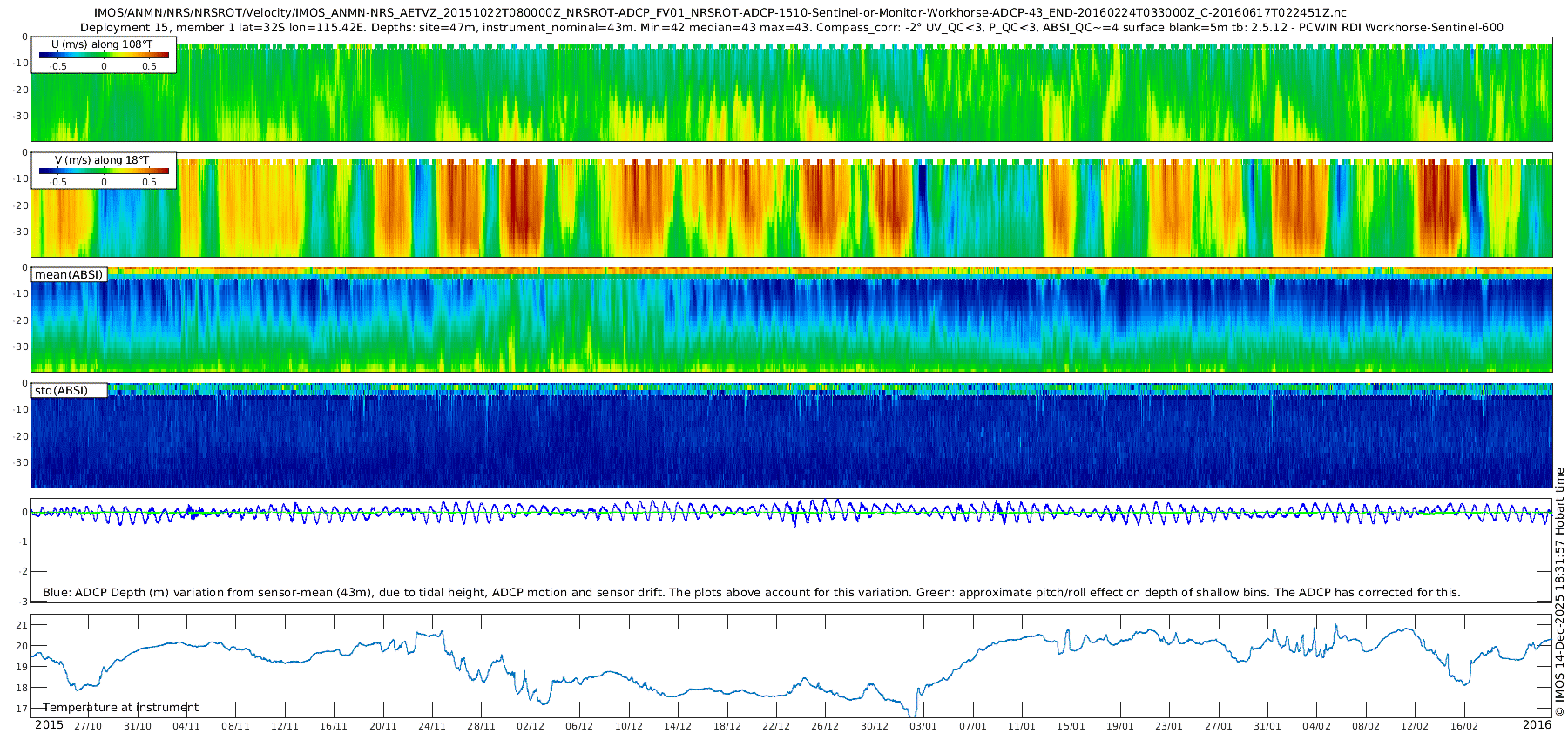
Task: Click the '28/11' date tick
Action: pos(482,727)
